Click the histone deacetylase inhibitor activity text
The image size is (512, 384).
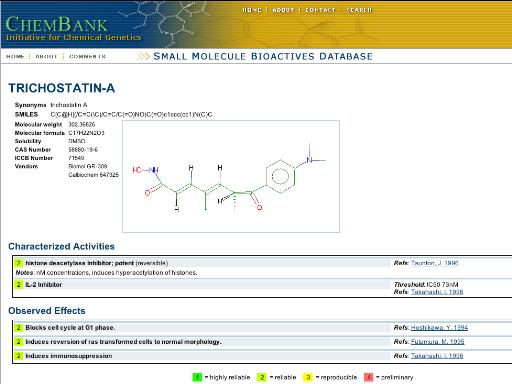coord(97,263)
